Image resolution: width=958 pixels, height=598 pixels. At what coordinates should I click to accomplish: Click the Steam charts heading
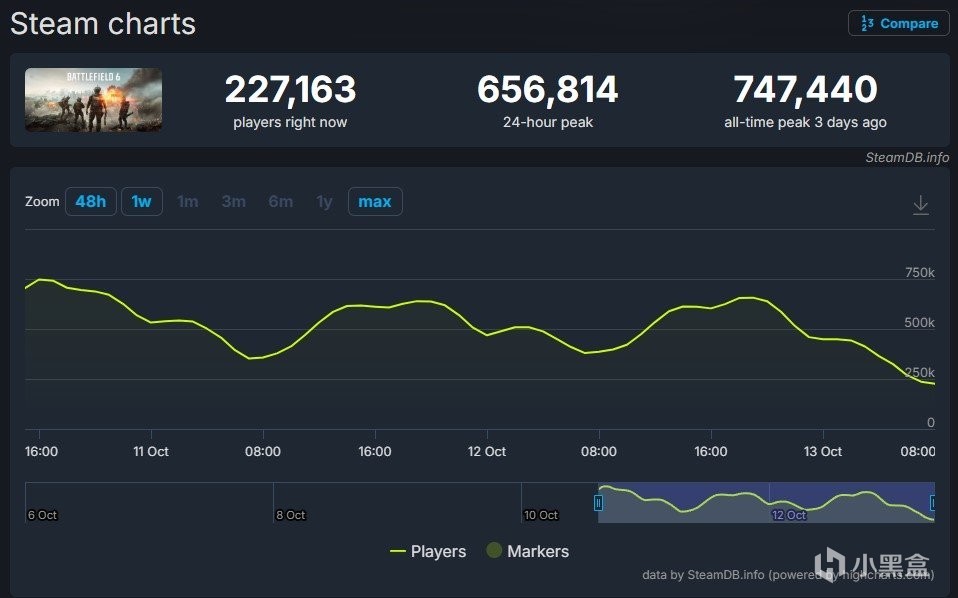pos(103,24)
